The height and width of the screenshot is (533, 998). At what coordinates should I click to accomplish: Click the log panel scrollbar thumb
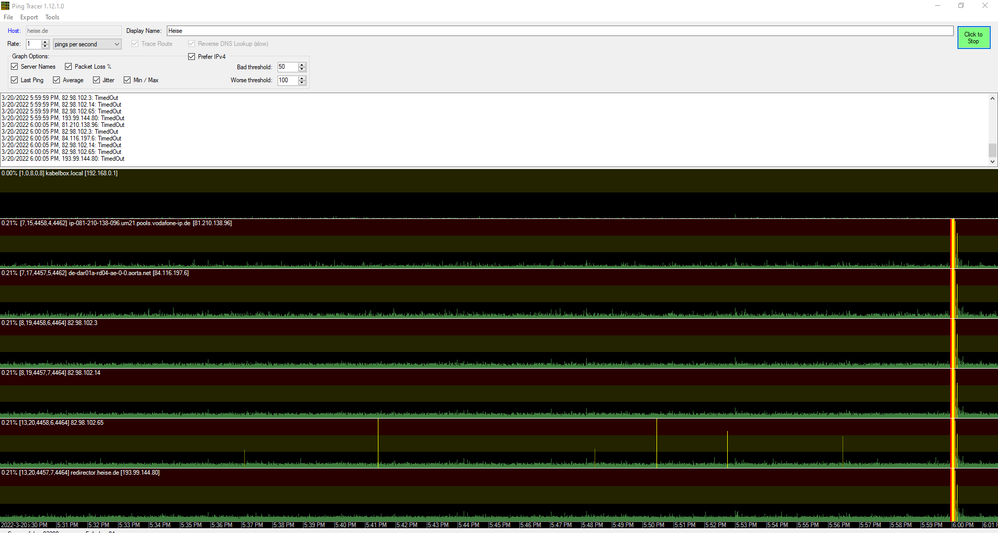coord(992,150)
